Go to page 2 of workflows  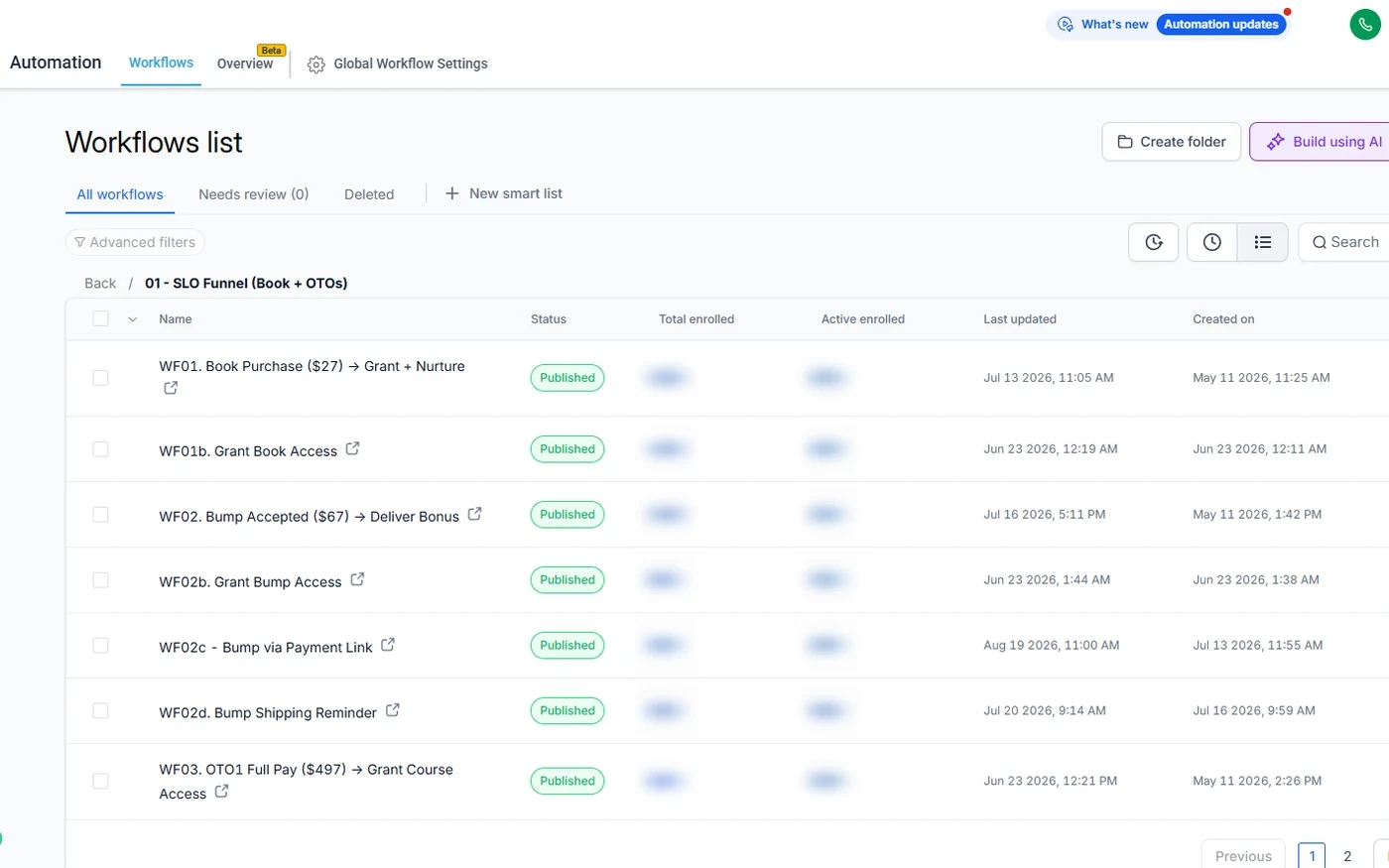(1347, 856)
